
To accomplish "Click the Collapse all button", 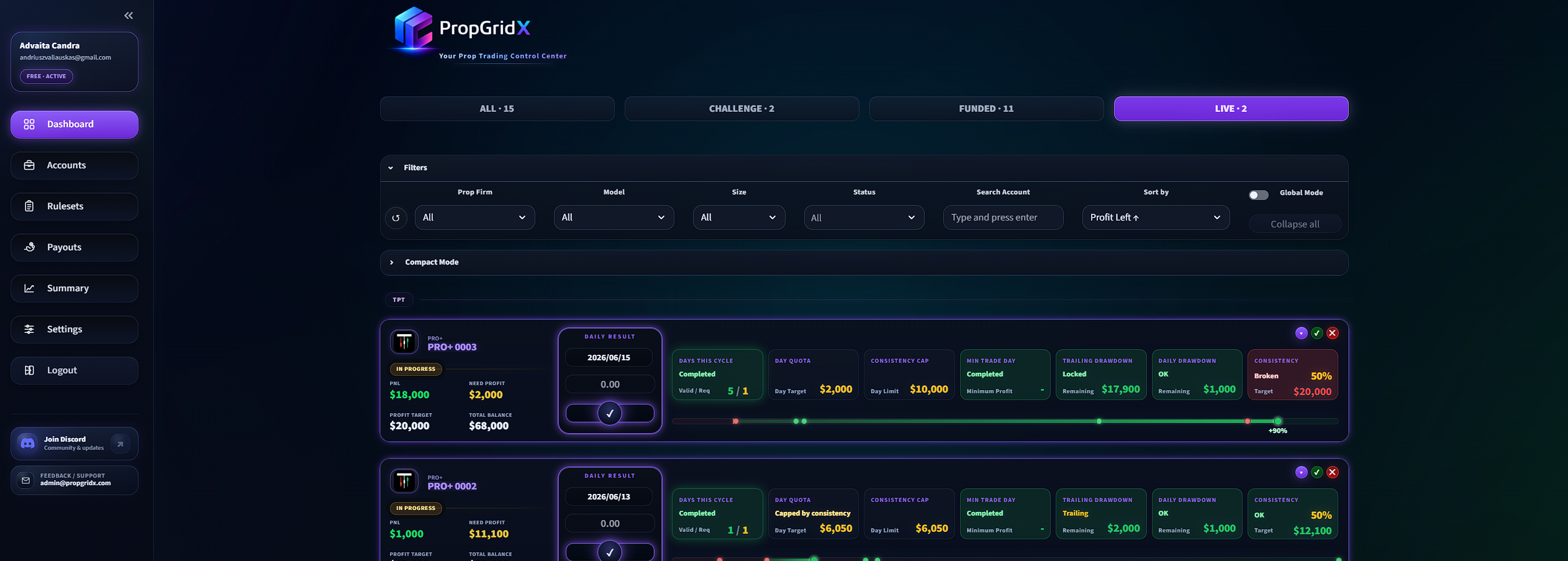I will click(x=1295, y=224).
